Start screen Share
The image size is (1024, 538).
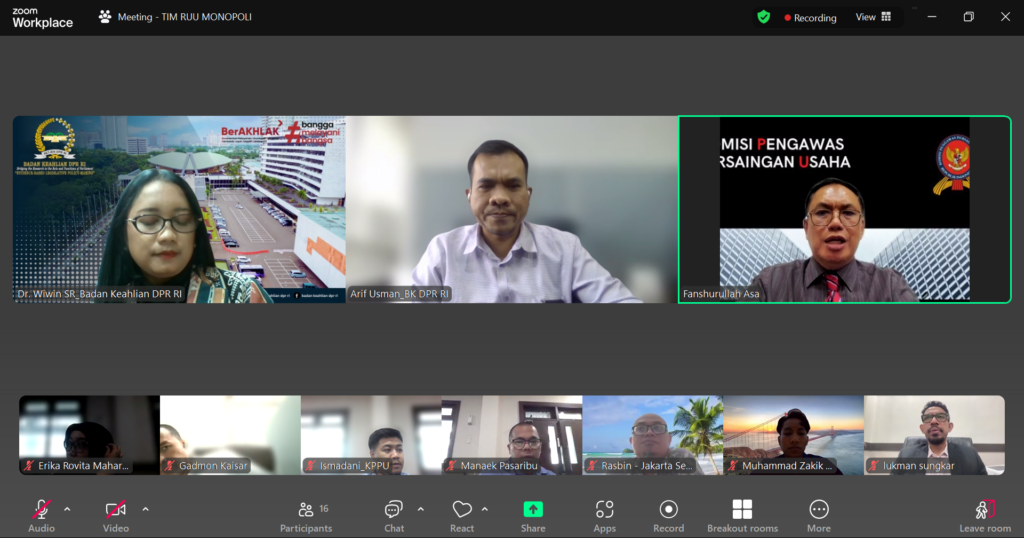pos(533,514)
